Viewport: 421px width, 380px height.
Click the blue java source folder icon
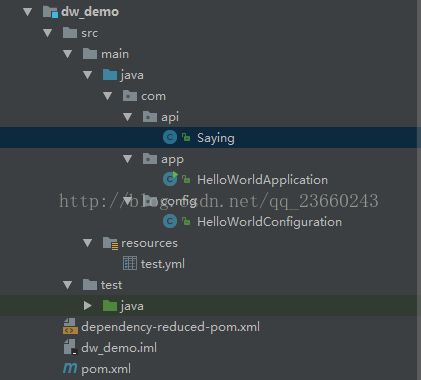point(110,75)
